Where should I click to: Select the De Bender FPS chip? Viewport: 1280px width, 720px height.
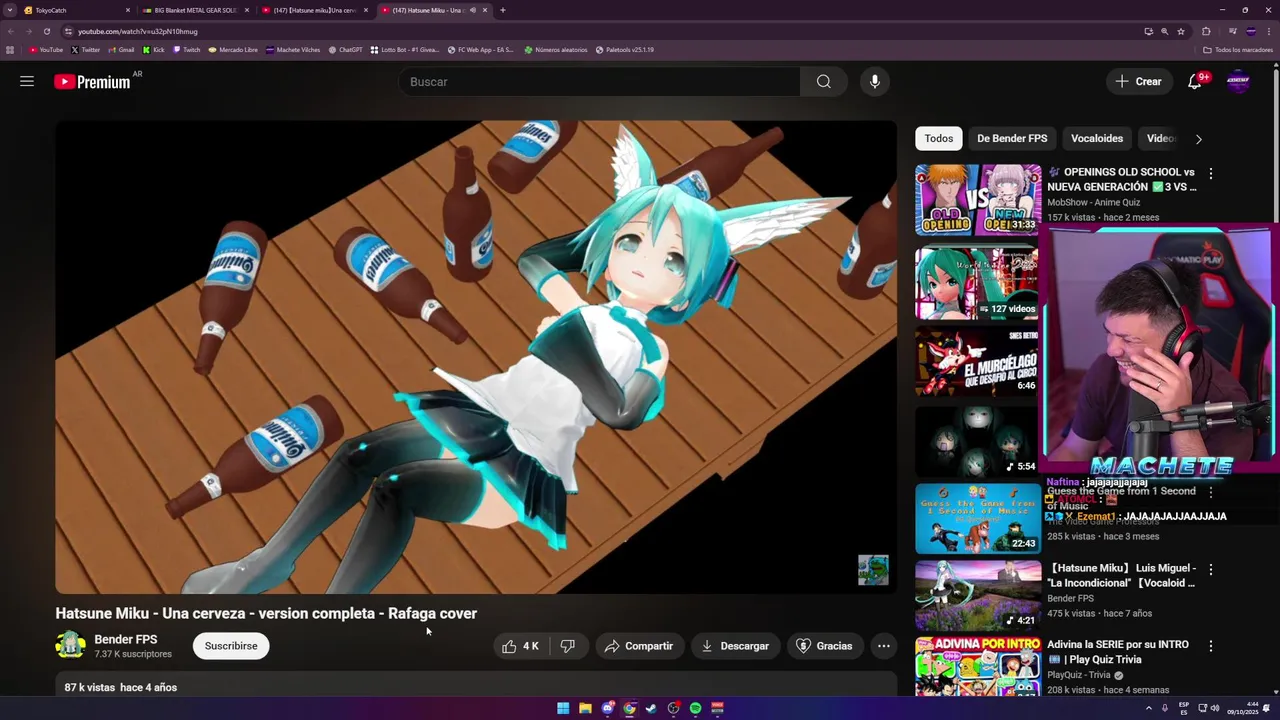coord(1012,139)
